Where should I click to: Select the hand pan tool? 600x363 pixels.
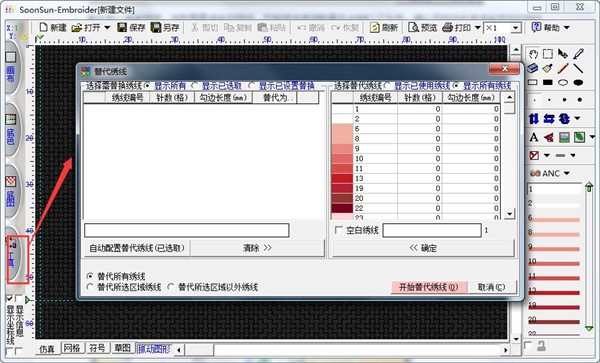pyautogui.click(x=533, y=54)
